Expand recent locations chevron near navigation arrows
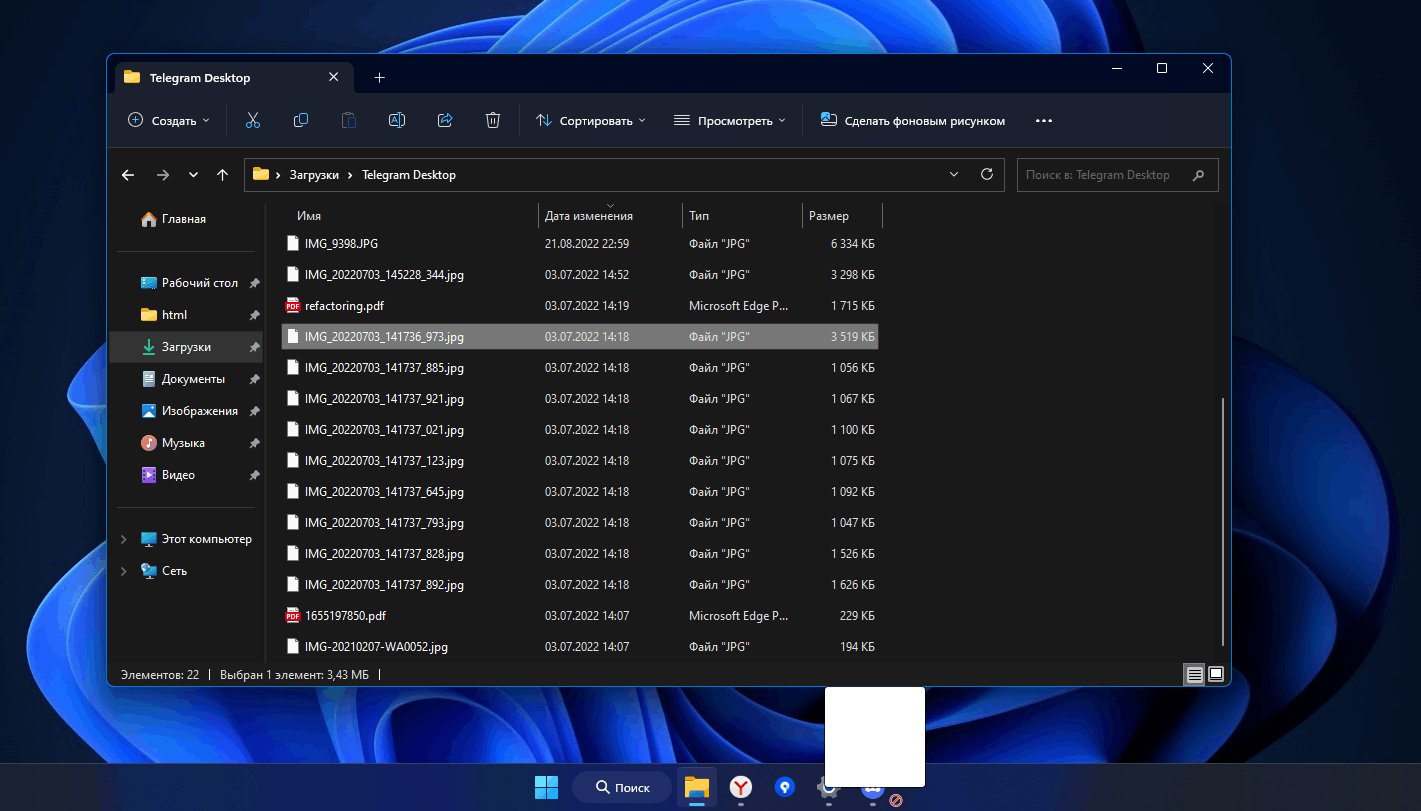 click(x=193, y=175)
